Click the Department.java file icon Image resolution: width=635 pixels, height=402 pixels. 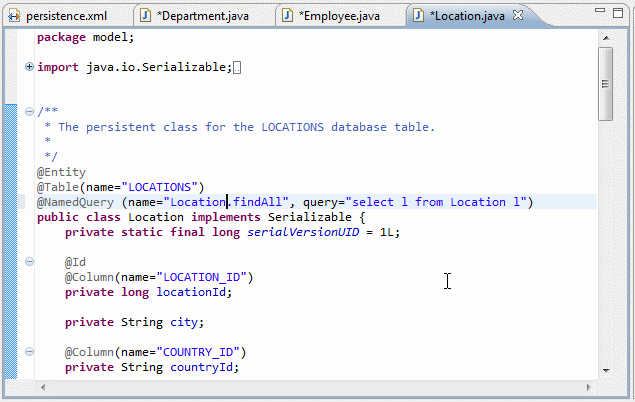point(145,16)
